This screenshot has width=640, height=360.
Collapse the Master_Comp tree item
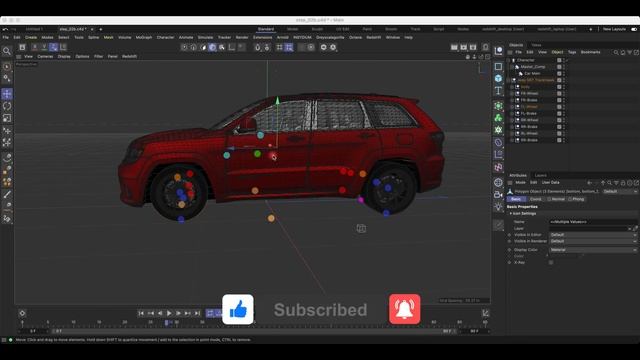512,67
